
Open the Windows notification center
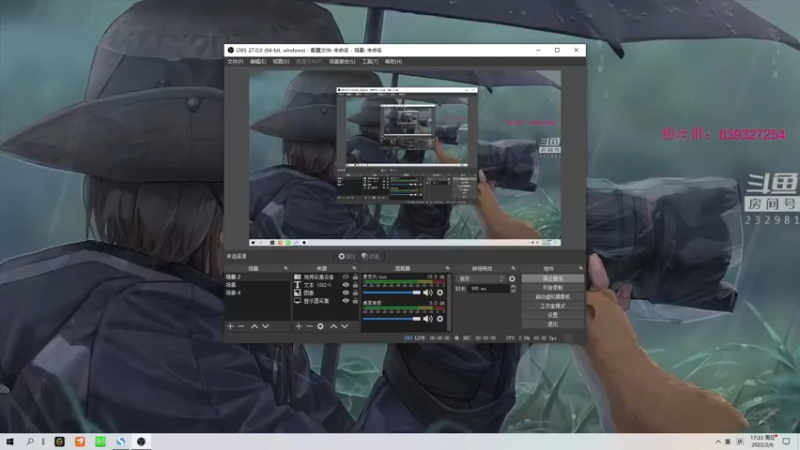[786, 441]
